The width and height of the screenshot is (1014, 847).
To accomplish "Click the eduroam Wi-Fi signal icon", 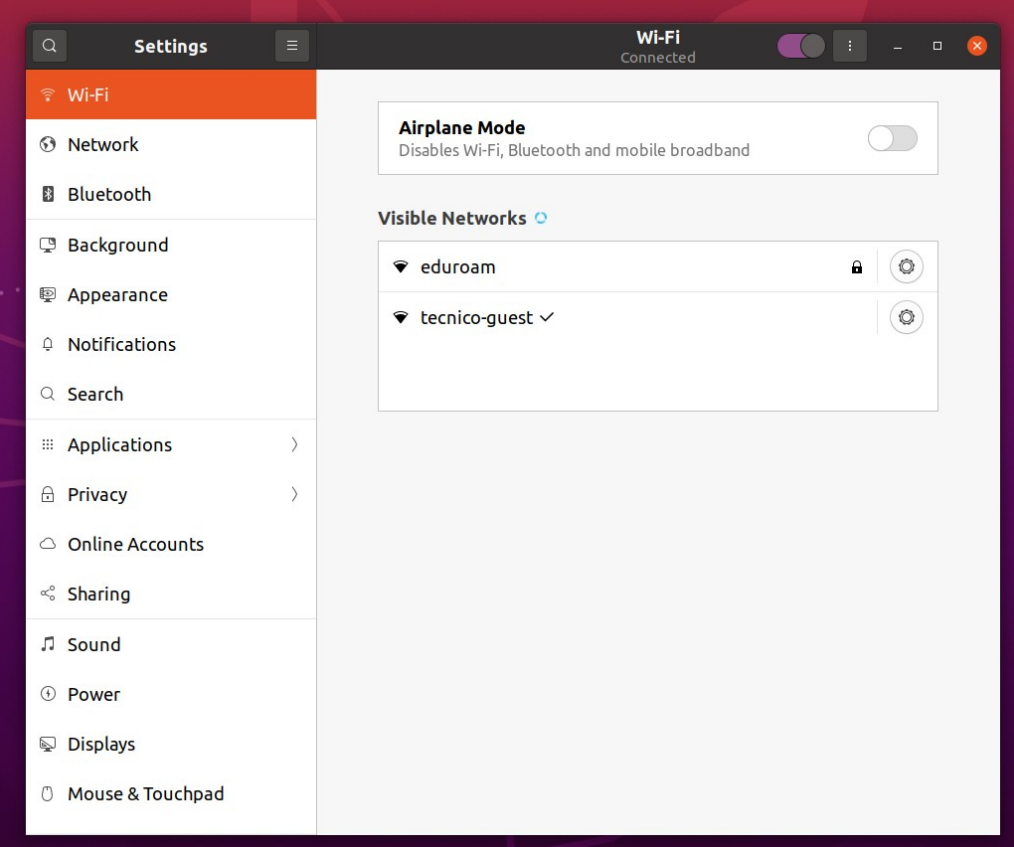I will 401,267.
